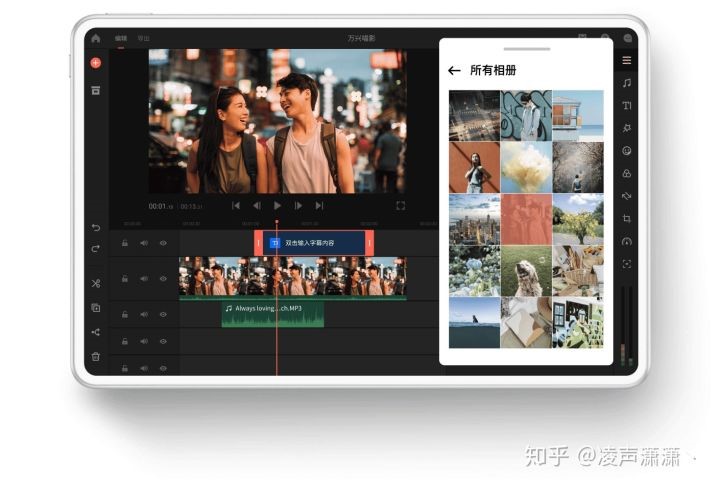Image resolution: width=720 pixels, height=486 pixels.
Task: Toggle eye icon on the bottom track
Action: [x=163, y=368]
